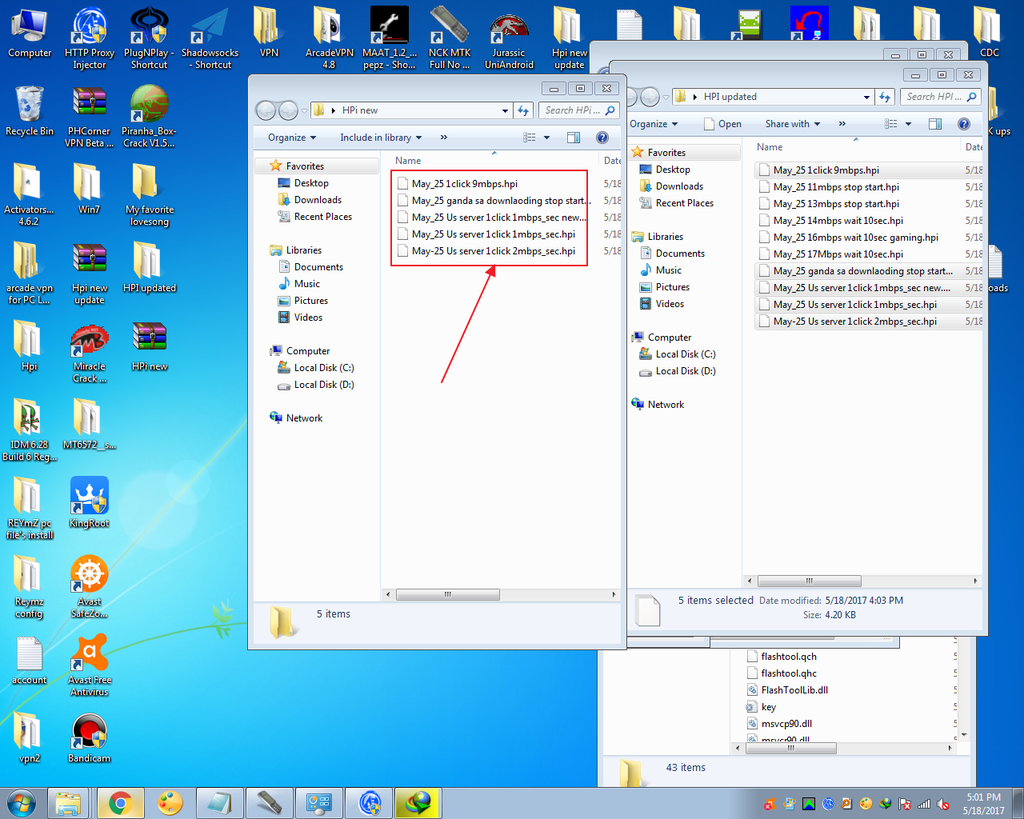The width and height of the screenshot is (1024, 819).
Task: Toggle preview pane in HPI updated window
Action: [x=935, y=124]
